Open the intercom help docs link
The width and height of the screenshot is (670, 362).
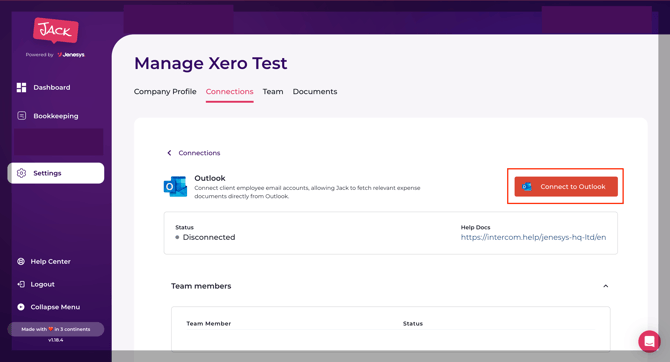(x=533, y=237)
